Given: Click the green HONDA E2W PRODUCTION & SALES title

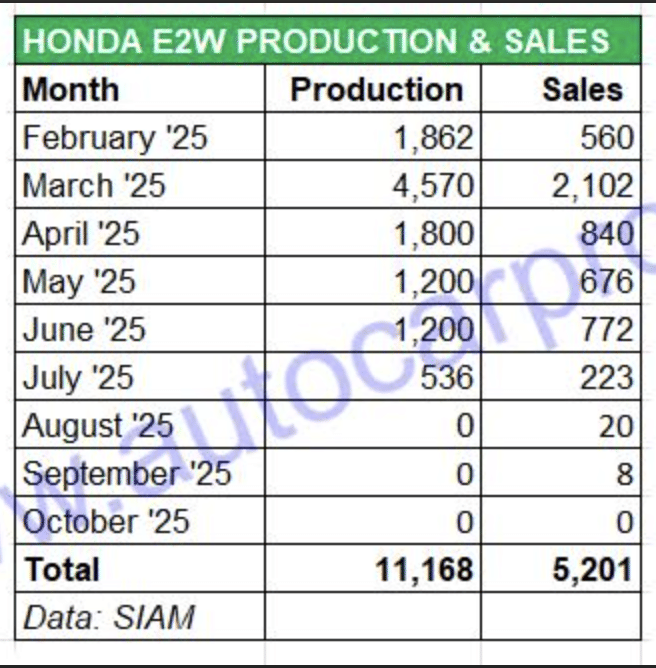Looking at the screenshot, I should [x=316, y=41].
